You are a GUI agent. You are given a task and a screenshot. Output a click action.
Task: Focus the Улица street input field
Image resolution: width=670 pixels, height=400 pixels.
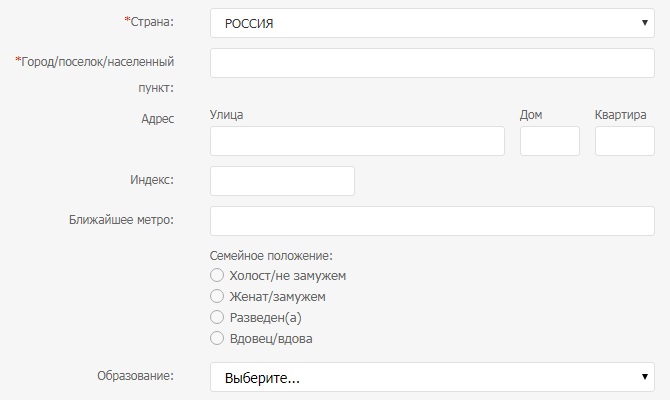(x=357, y=141)
